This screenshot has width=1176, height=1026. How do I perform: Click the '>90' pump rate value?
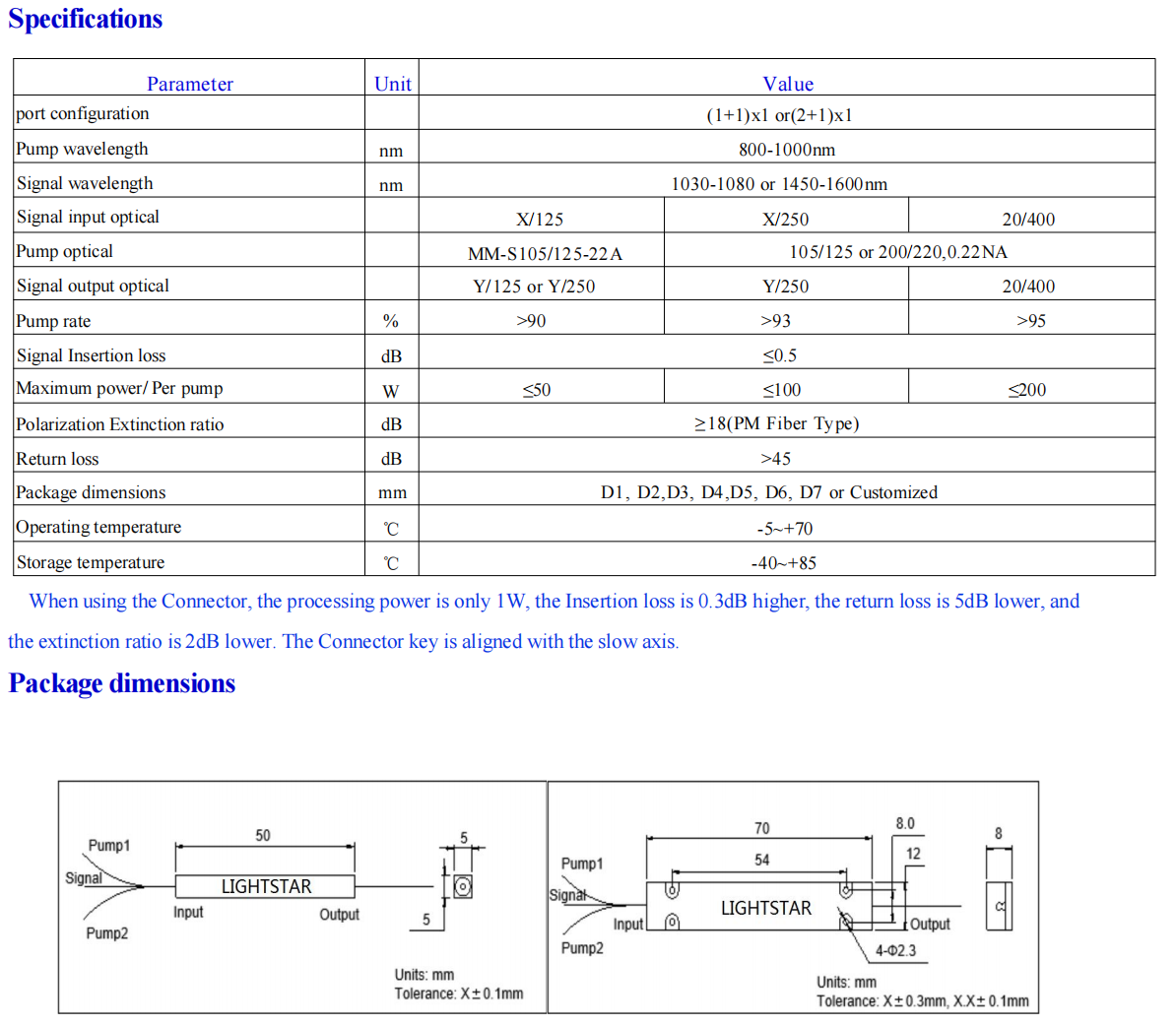[531, 320]
